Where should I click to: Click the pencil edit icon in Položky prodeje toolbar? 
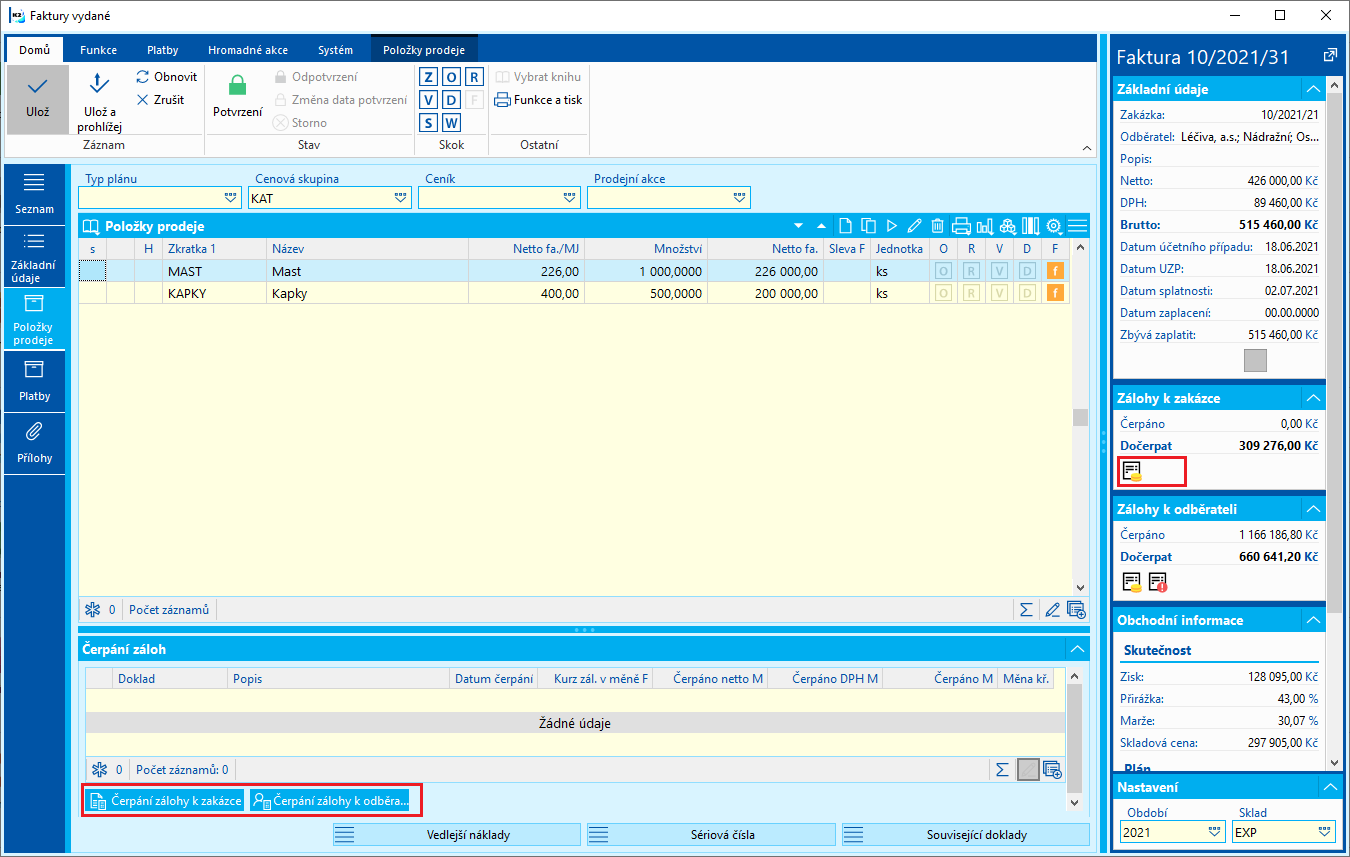coord(914,226)
